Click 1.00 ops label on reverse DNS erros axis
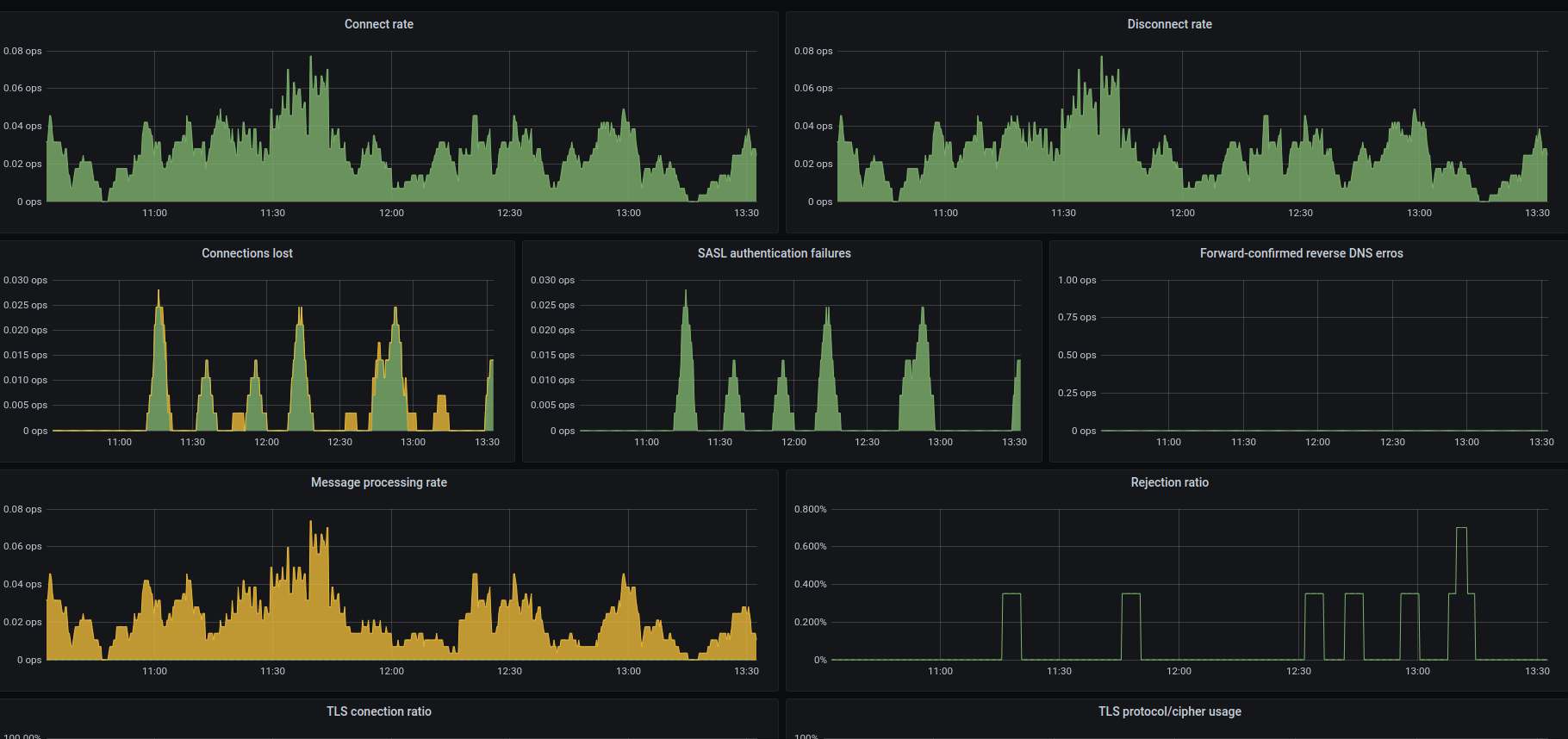 (1077, 280)
